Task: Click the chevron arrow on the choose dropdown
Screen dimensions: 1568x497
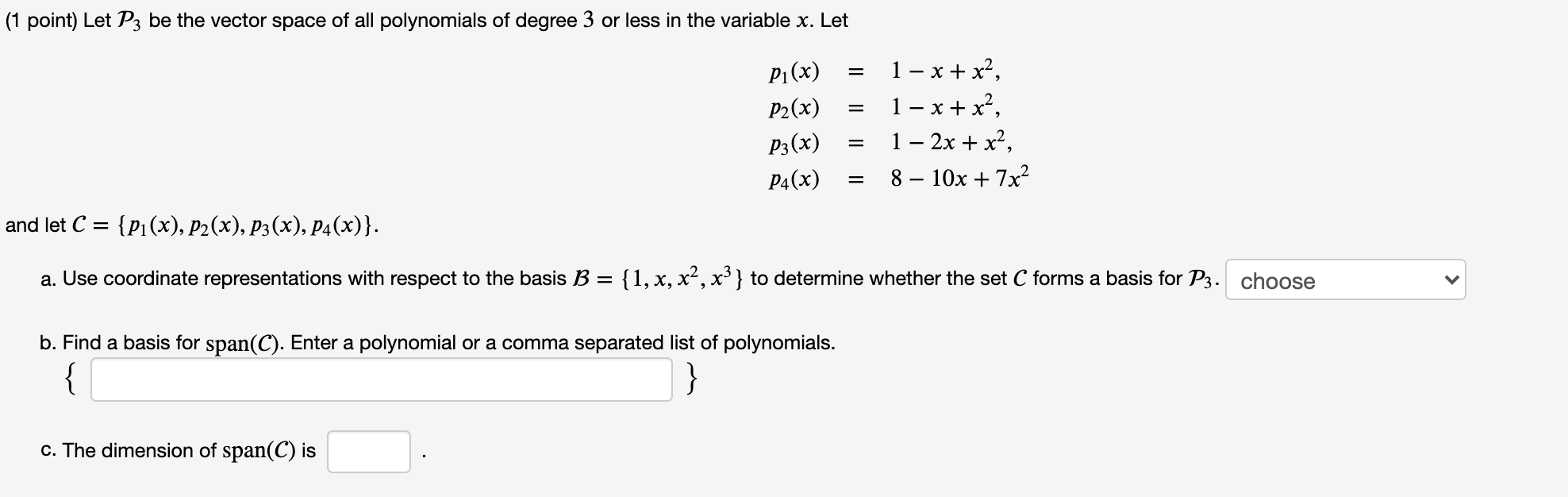Action: (x=1451, y=280)
